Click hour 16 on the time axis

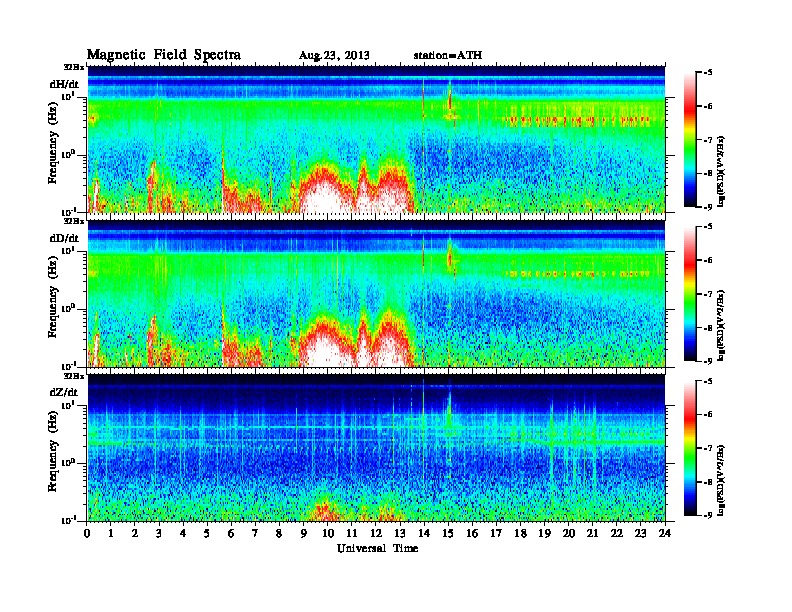tap(472, 533)
